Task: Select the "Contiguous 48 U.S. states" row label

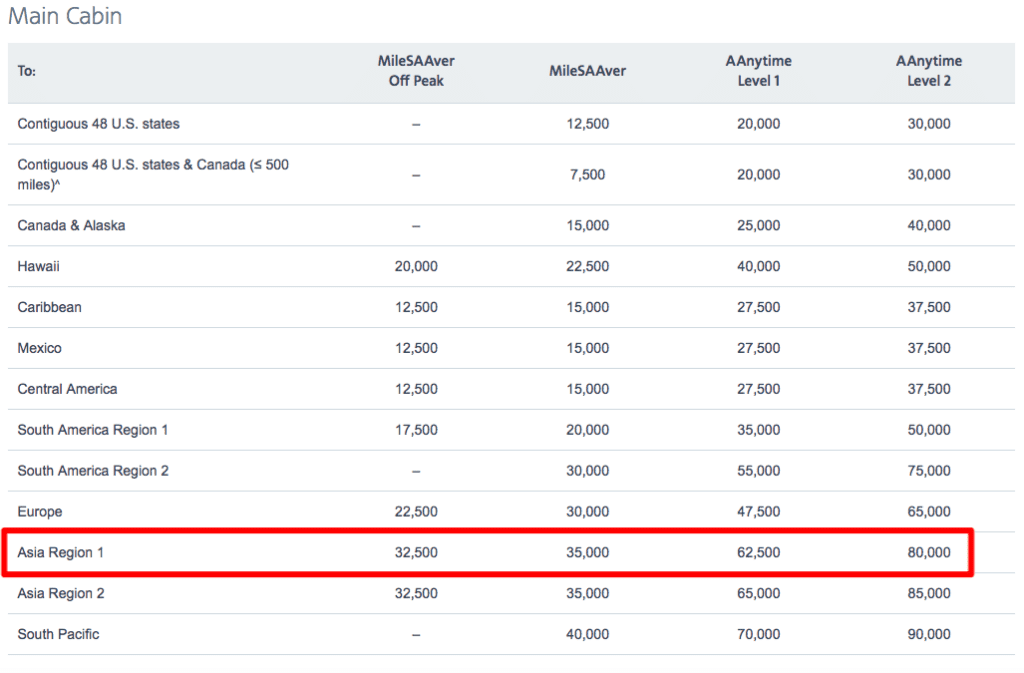Action: (x=97, y=123)
